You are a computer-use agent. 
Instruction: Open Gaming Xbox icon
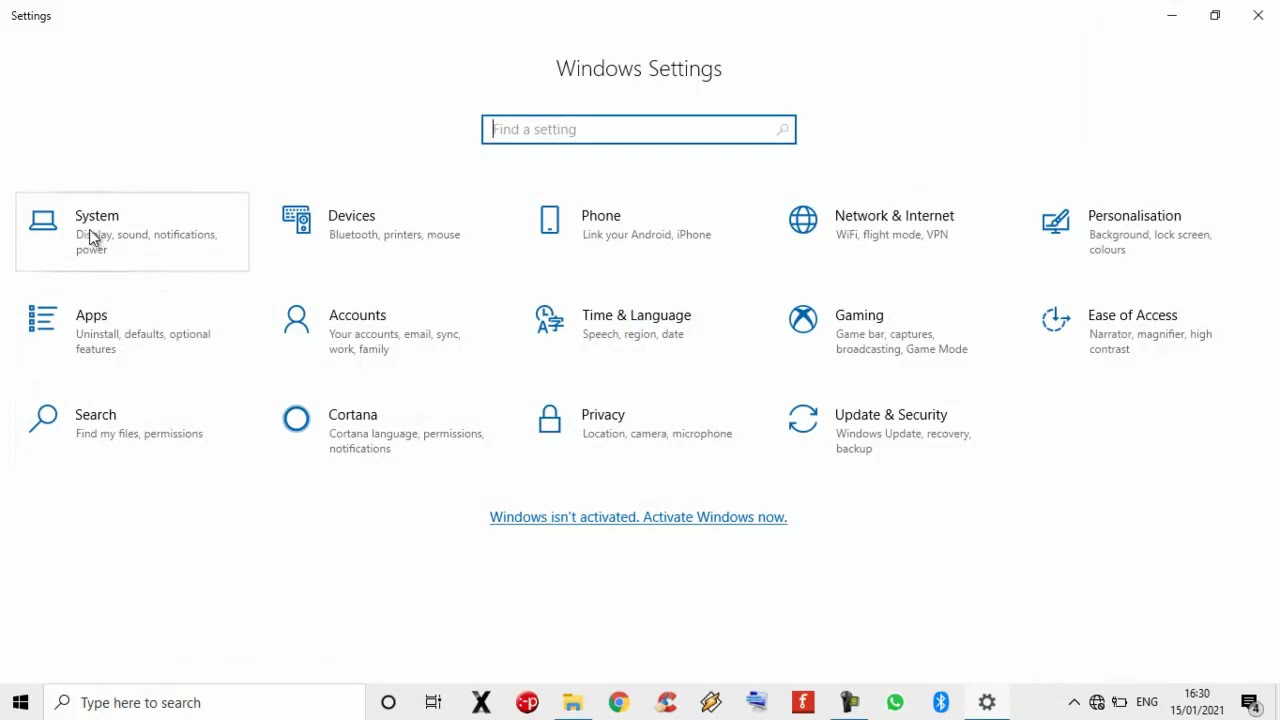coord(803,319)
